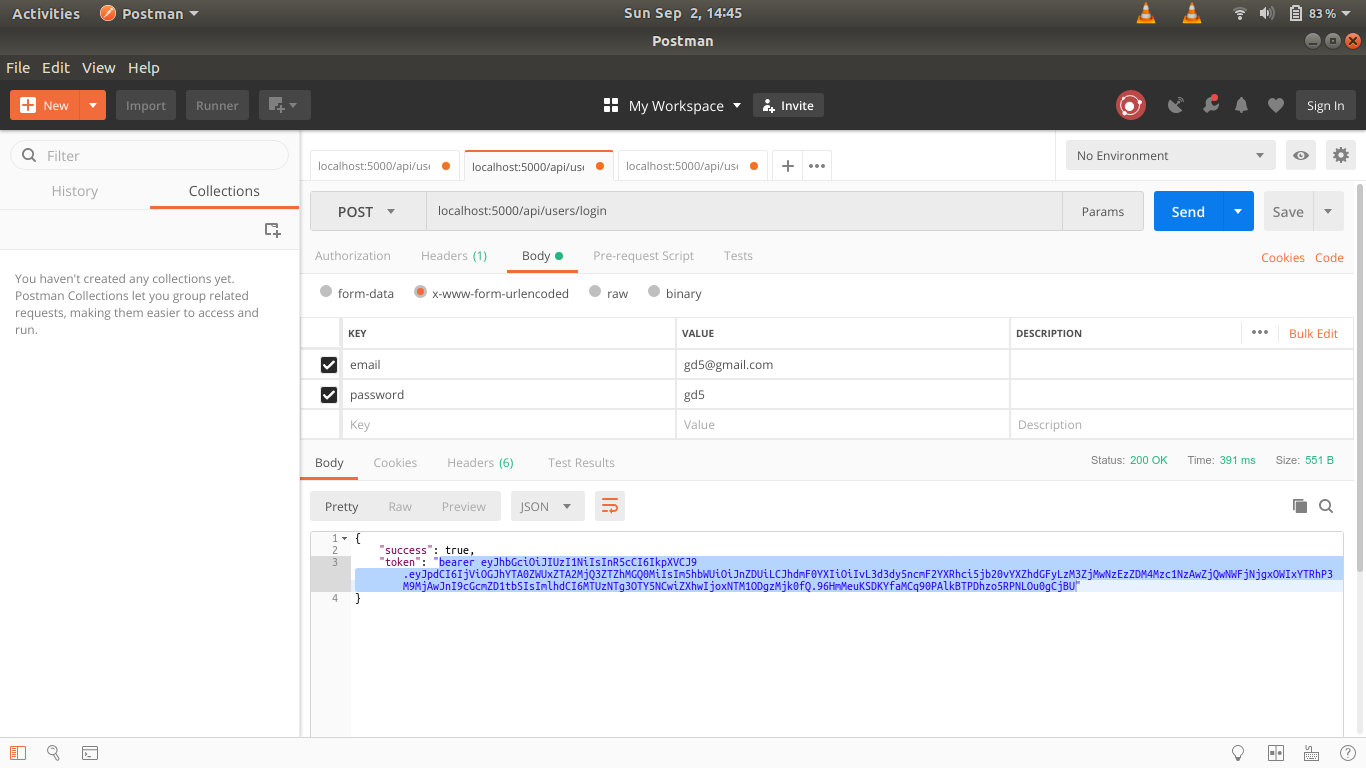
Task: Open keyboard shortcuts icon in status bar
Action: 1311,753
